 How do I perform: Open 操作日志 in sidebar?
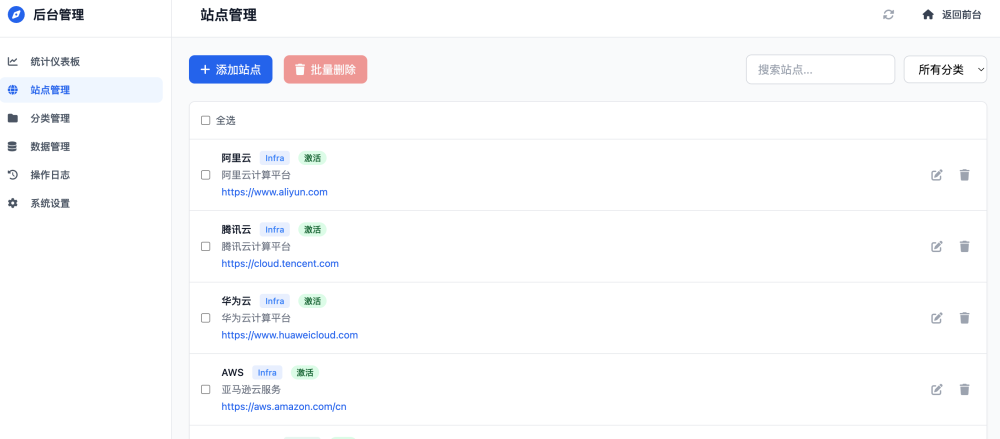tap(81, 175)
